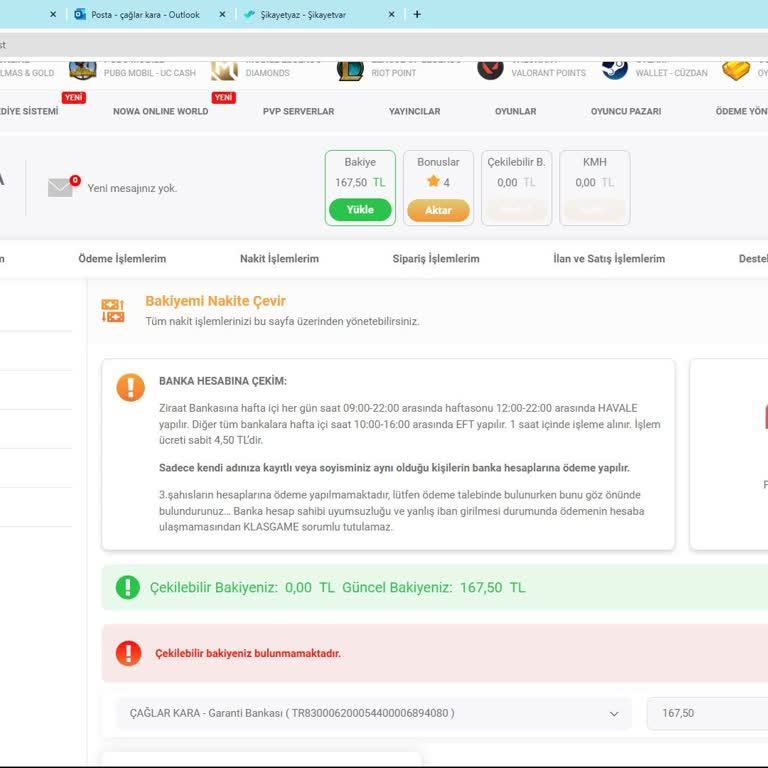
Task: Select the League of Legends Riot Point icon
Action: click(350, 69)
